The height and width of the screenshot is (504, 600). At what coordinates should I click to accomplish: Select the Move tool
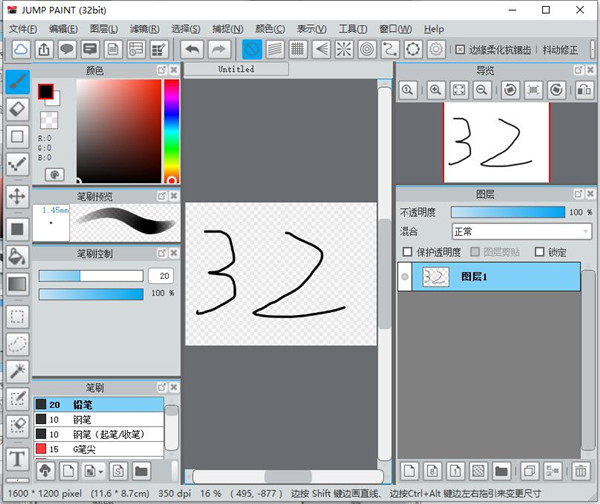(17, 196)
